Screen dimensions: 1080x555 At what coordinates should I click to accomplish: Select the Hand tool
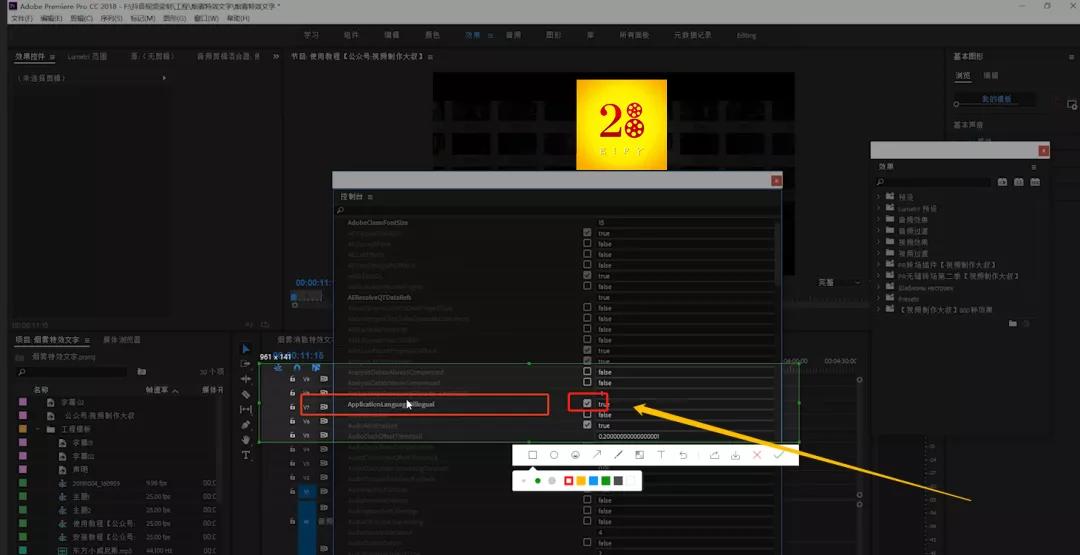(246, 439)
